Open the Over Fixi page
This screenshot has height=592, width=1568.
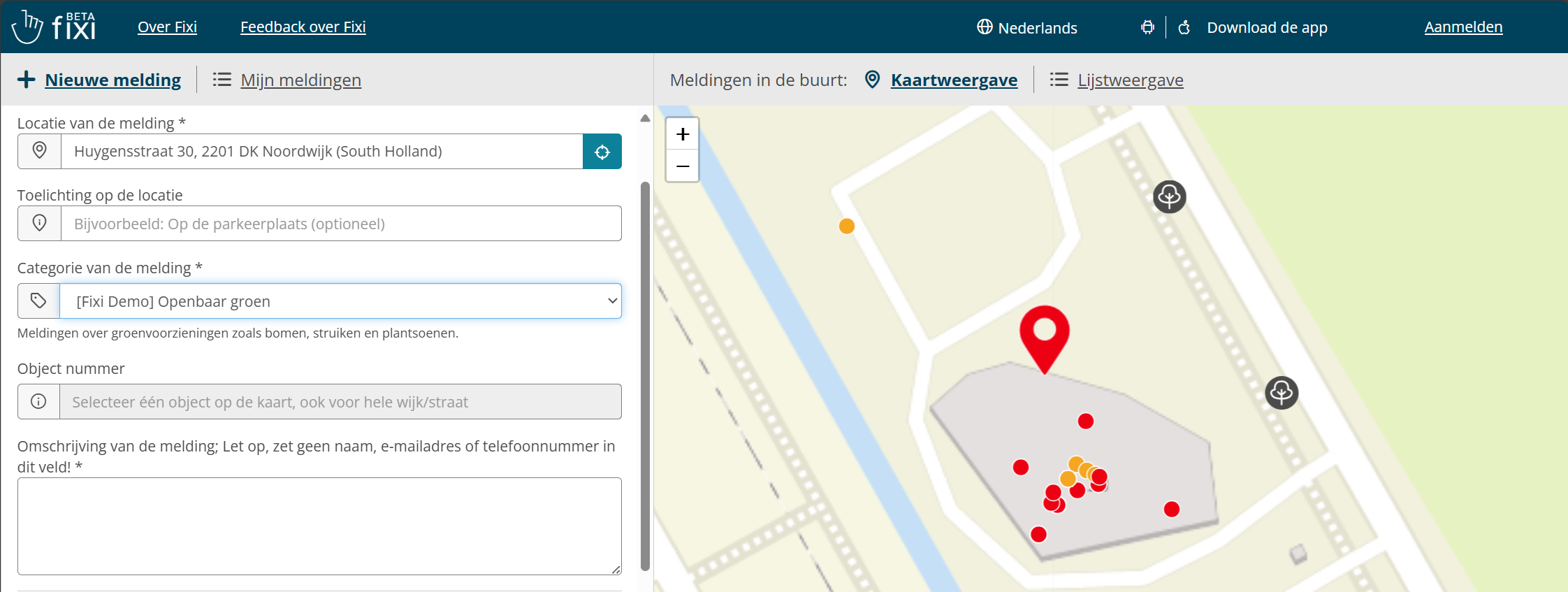pyautogui.click(x=167, y=27)
